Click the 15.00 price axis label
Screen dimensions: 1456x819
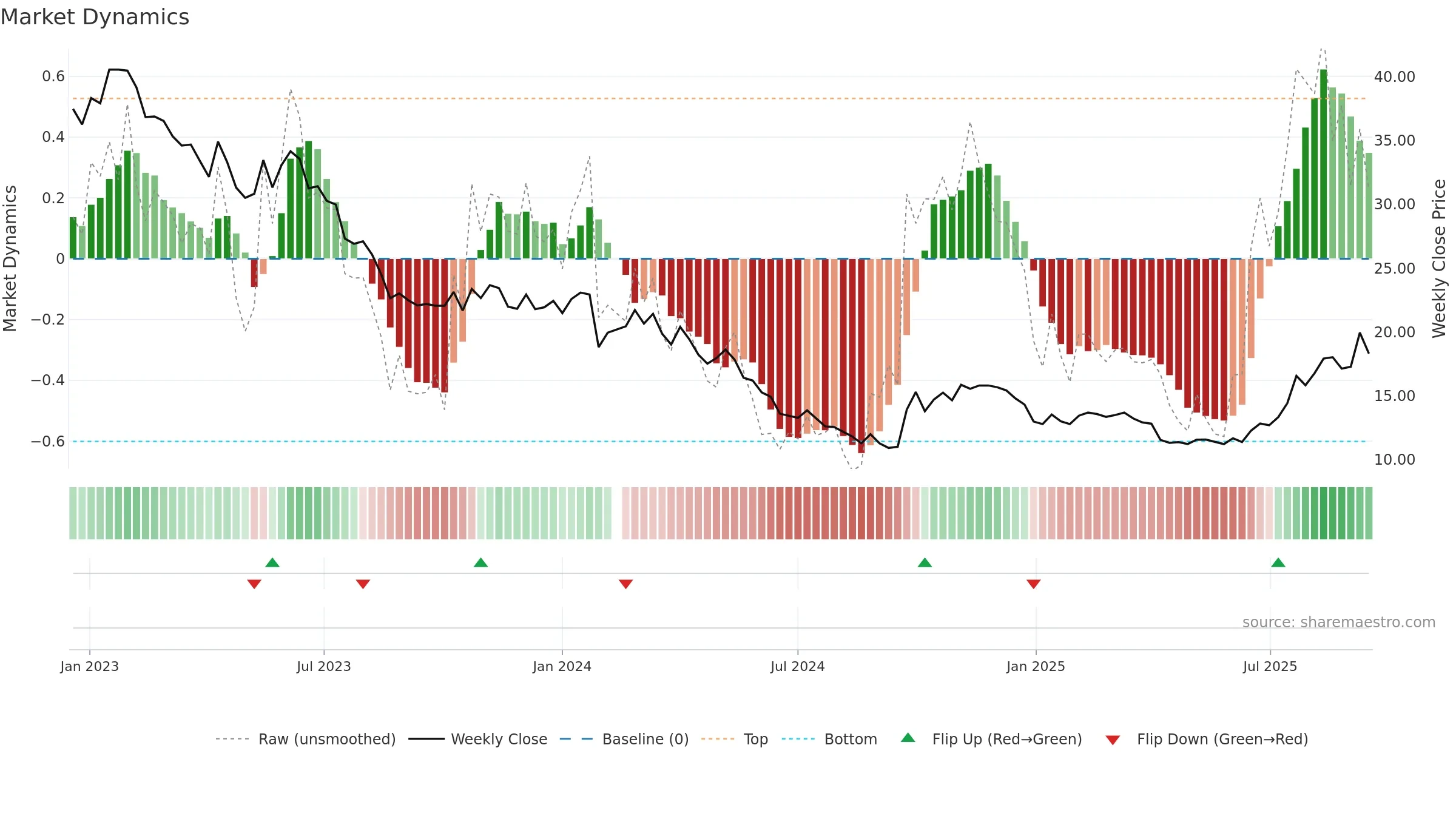point(1394,396)
